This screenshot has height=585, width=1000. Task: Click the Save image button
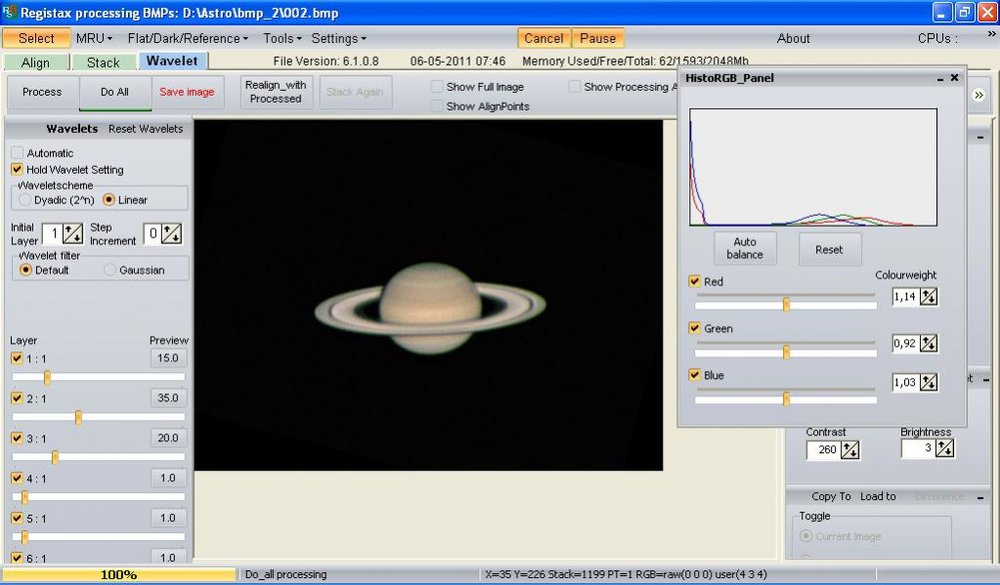pyautogui.click(x=187, y=92)
